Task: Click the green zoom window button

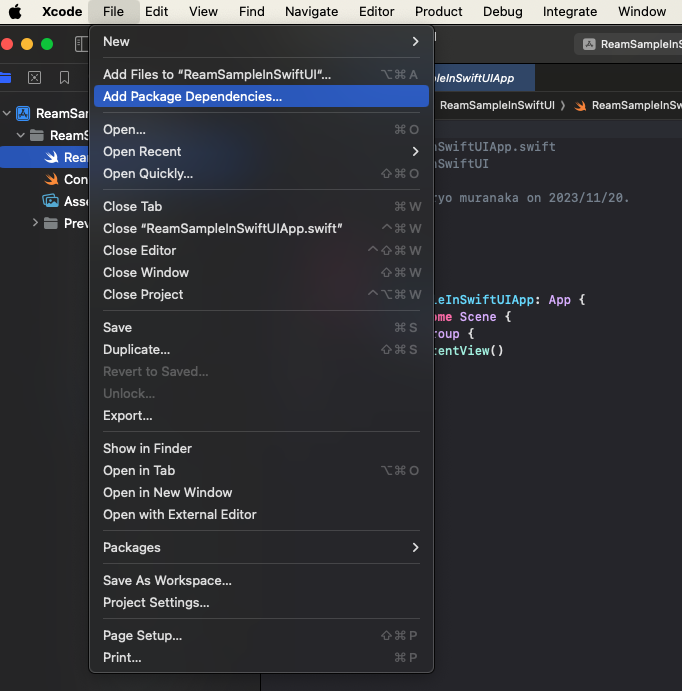Action: (46, 44)
